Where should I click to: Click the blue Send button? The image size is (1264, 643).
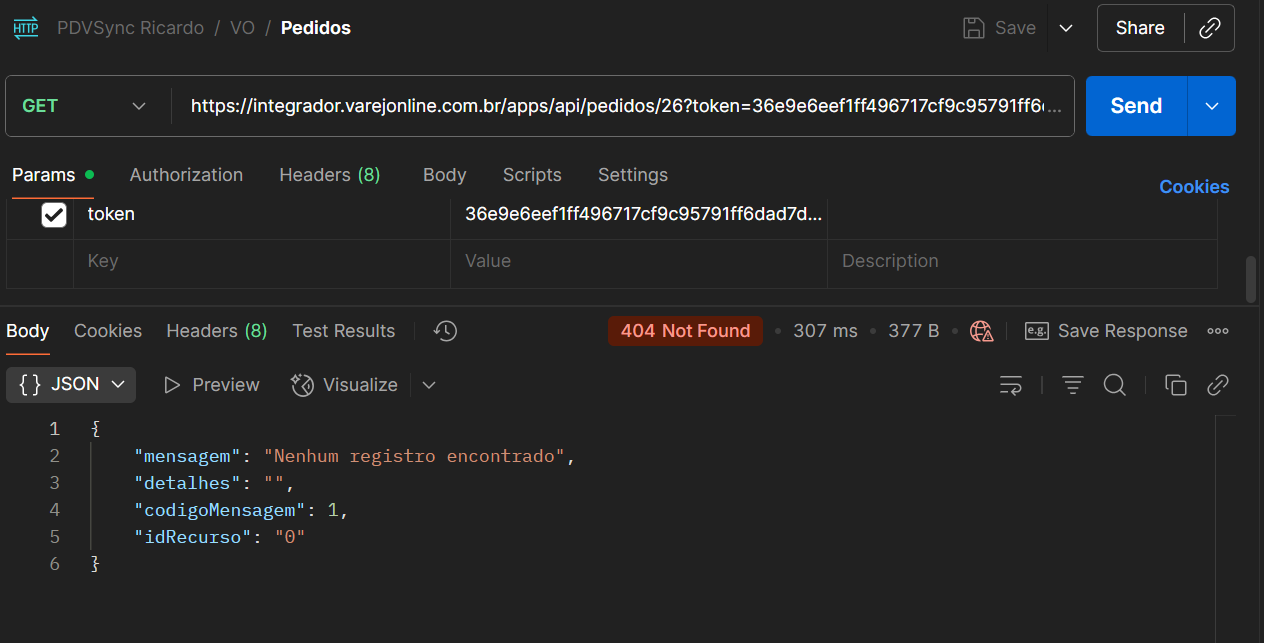point(1136,106)
